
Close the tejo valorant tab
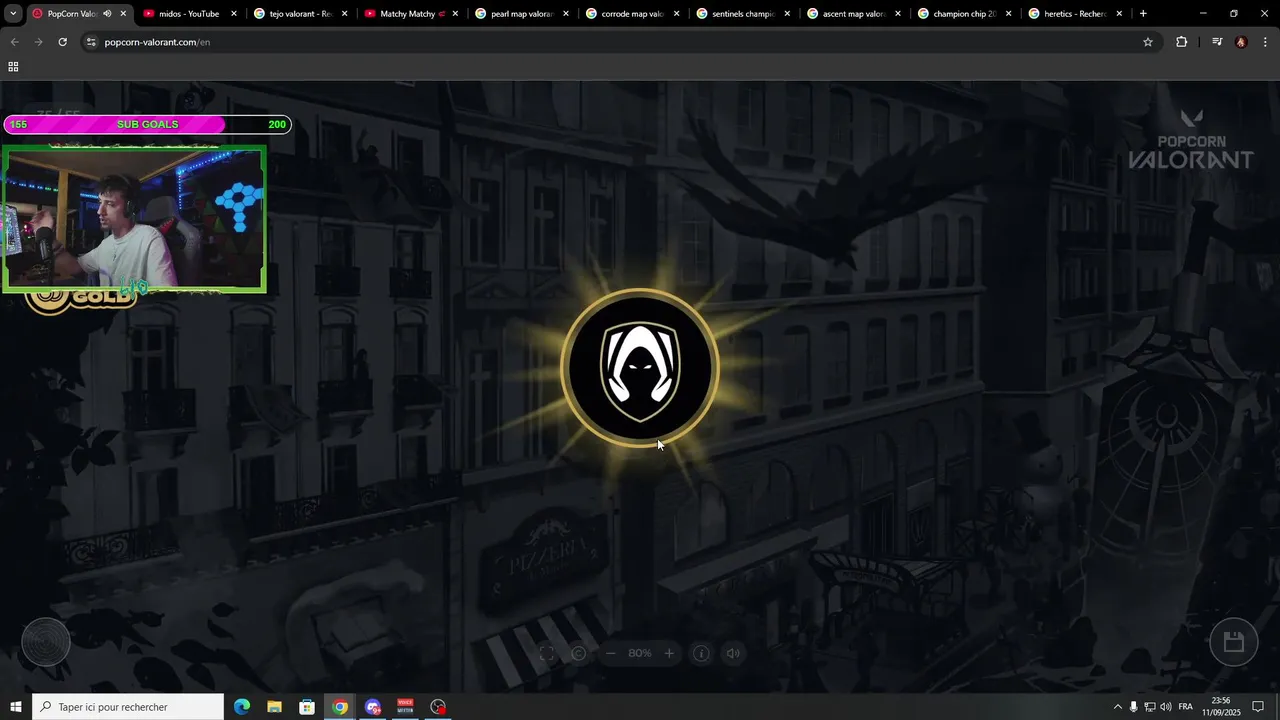(x=345, y=14)
